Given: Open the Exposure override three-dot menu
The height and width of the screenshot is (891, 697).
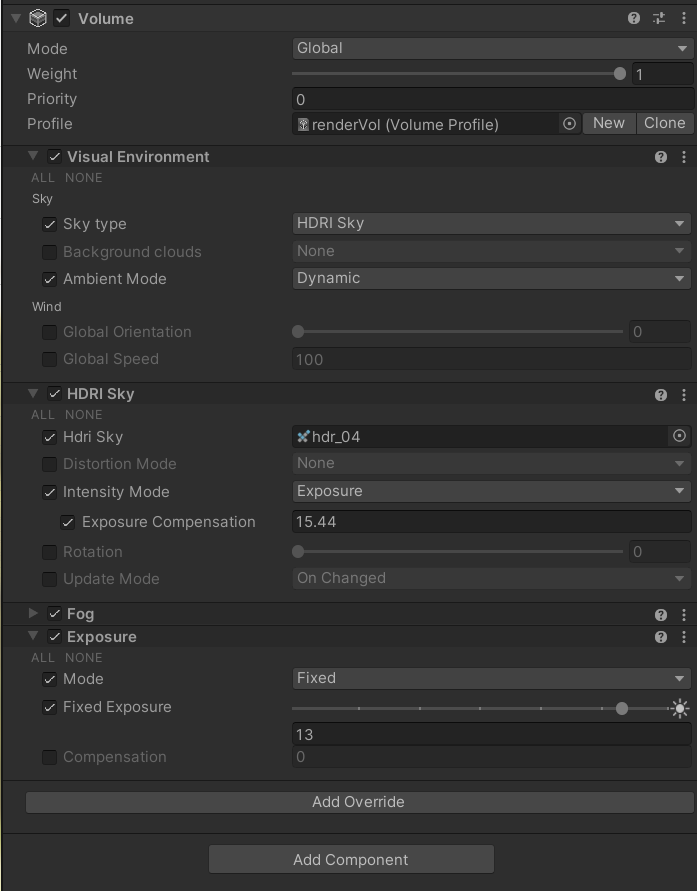Looking at the screenshot, I should coord(684,636).
